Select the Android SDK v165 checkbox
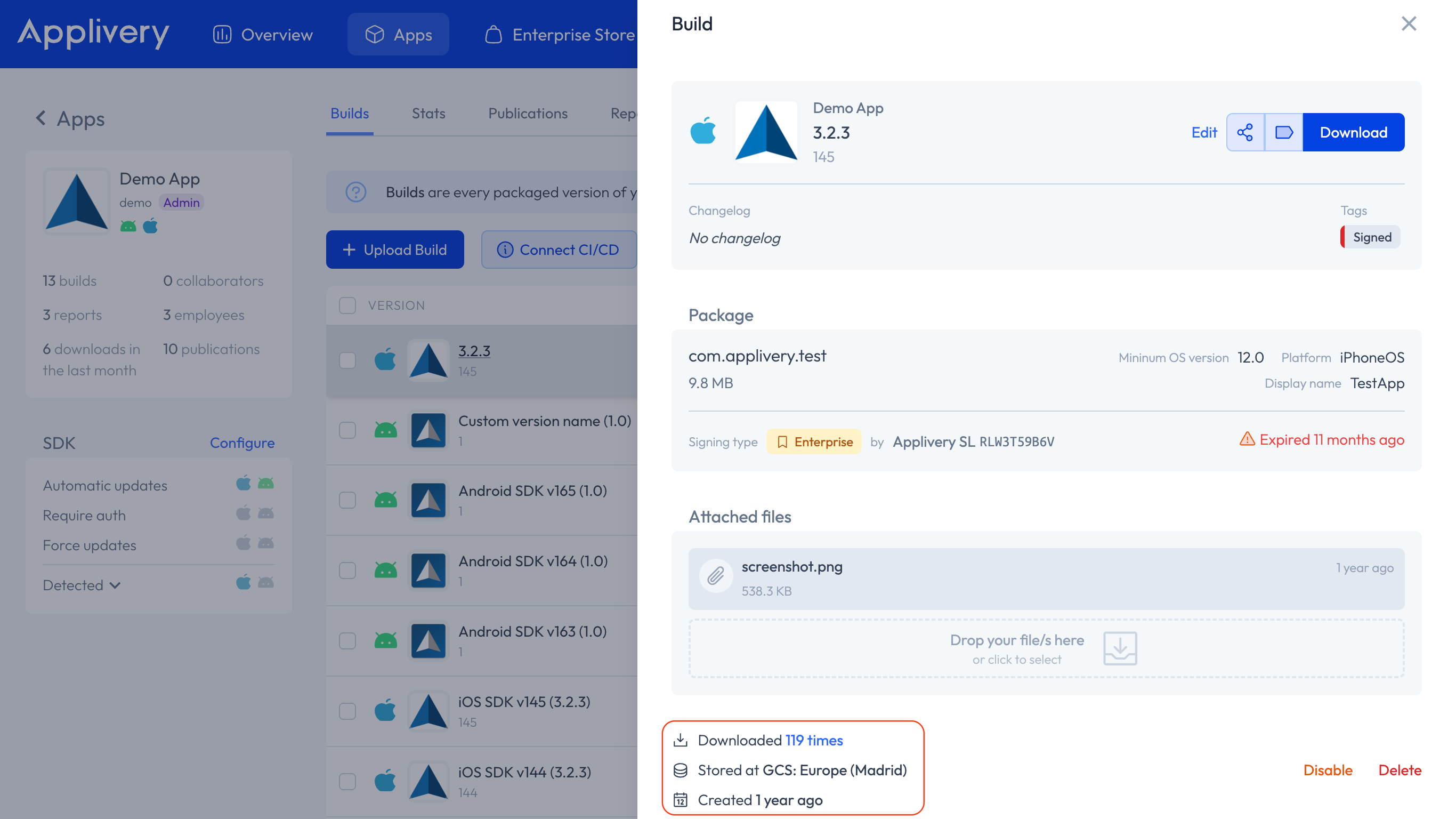Image resolution: width=1456 pixels, height=819 pixels. (x=347, y=501)
